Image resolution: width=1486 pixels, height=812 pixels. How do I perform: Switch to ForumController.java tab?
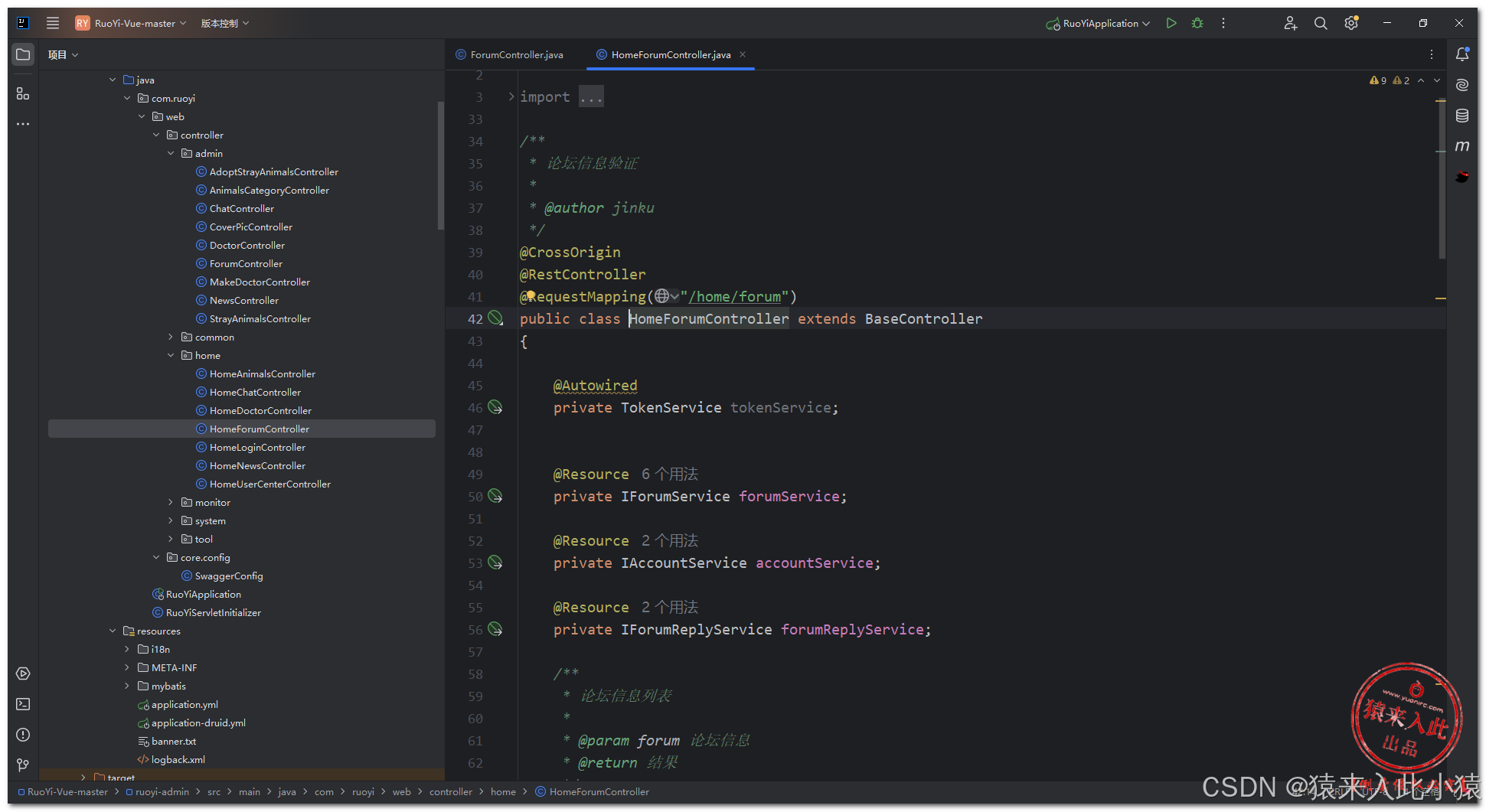[510, 54]
